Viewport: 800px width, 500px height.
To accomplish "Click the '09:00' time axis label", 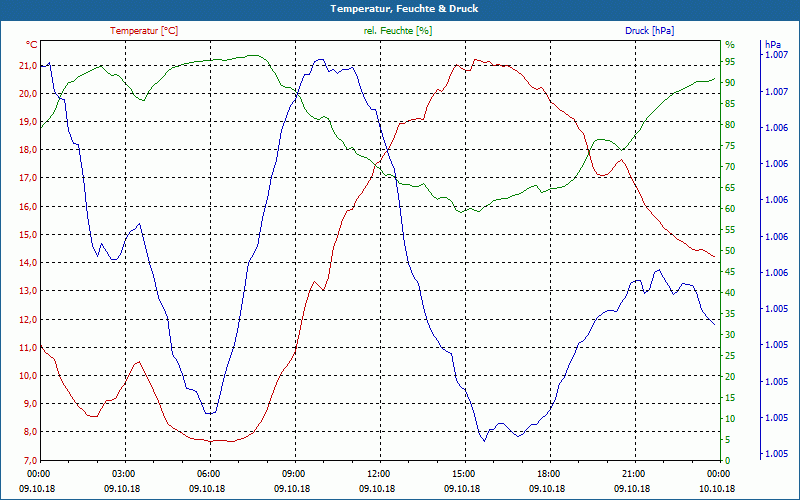I will [x=293, y=473].
